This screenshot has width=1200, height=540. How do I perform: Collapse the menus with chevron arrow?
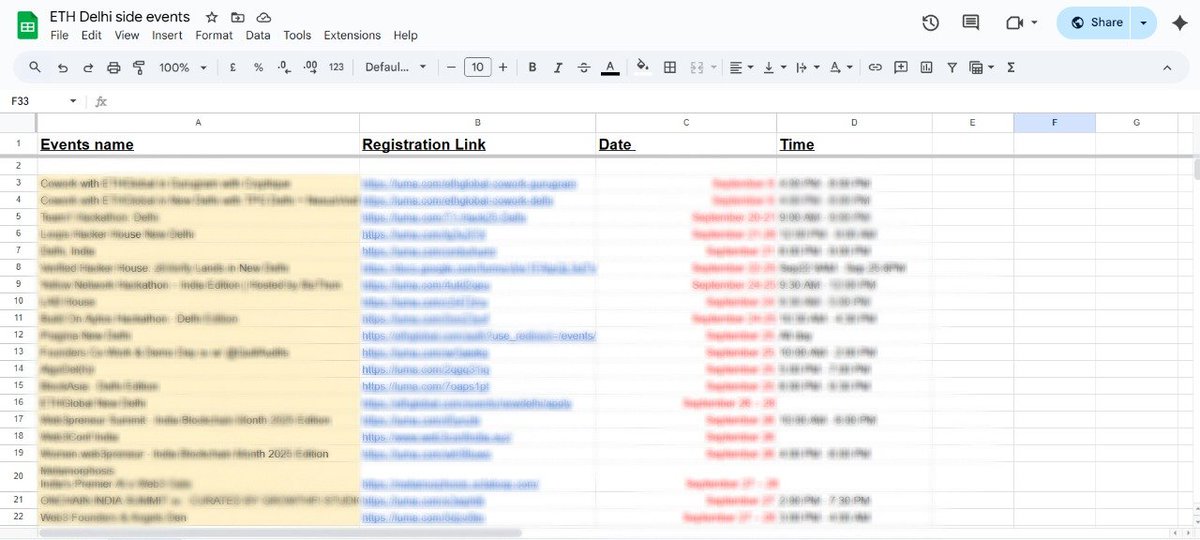click(1167, 67)
